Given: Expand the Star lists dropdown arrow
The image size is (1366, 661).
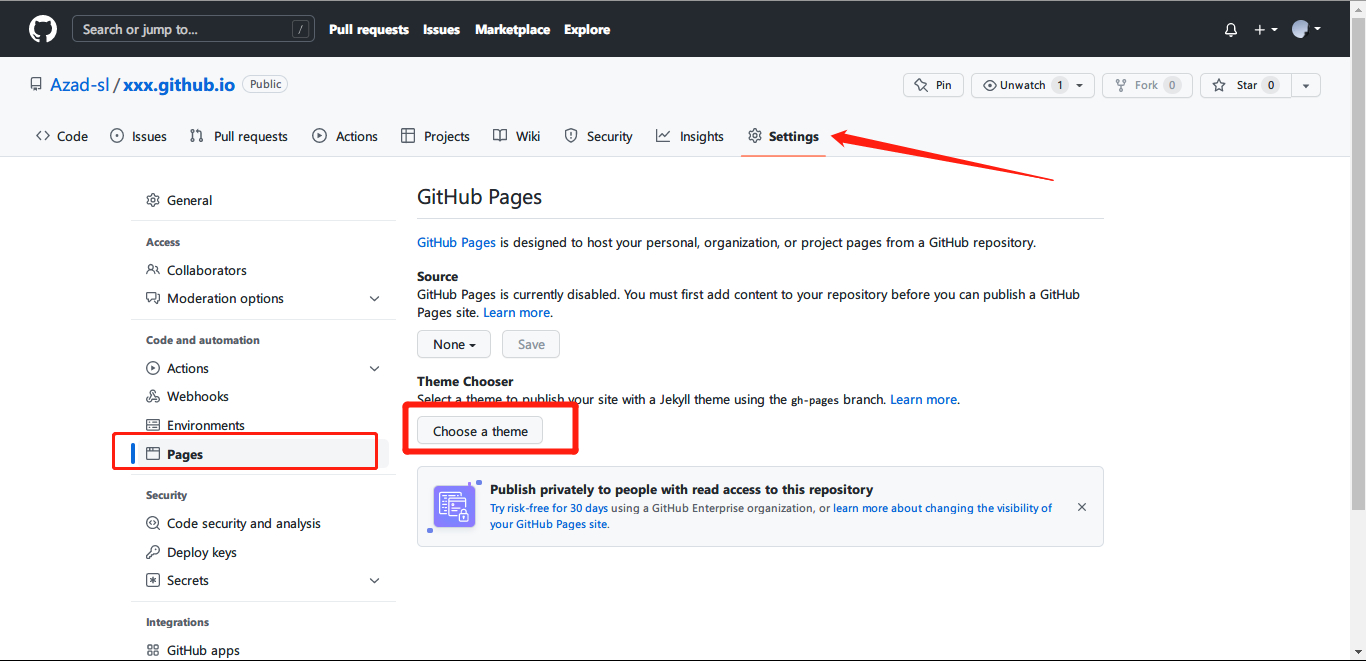Looking at the screenshot, I should (1306, 85).
